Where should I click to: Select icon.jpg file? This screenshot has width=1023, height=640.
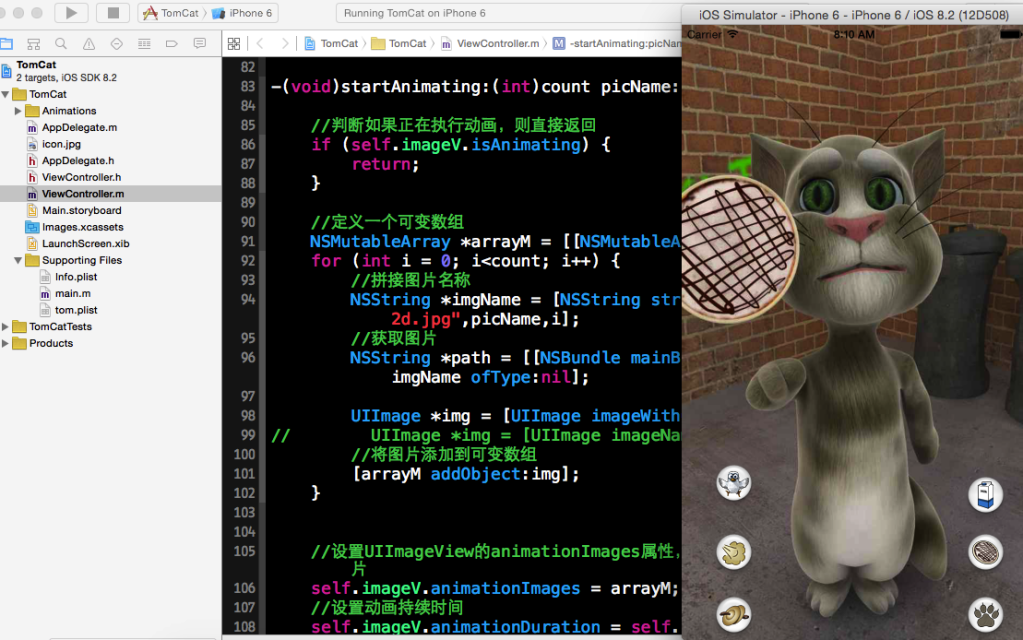pyautogui.click(x=61, y=144)
